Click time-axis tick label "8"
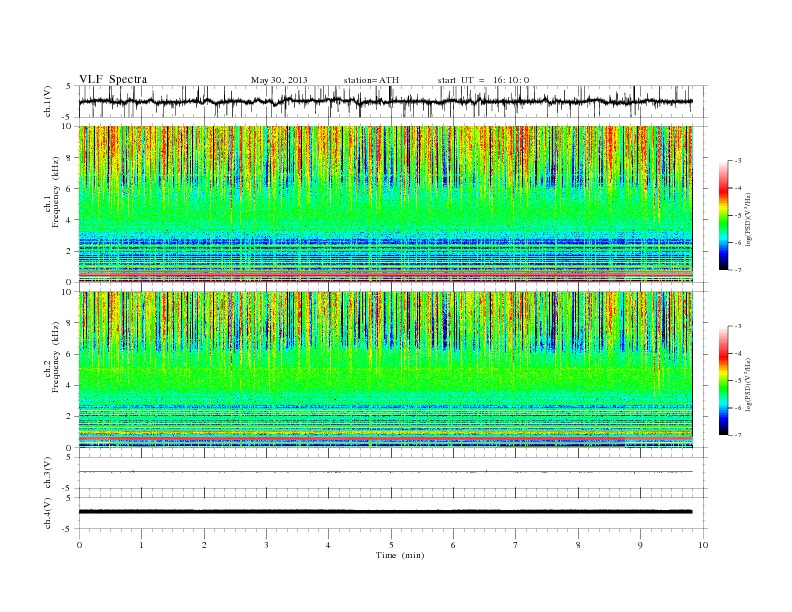792x612 pixels. pyautogui.click(x=578, y=545)
